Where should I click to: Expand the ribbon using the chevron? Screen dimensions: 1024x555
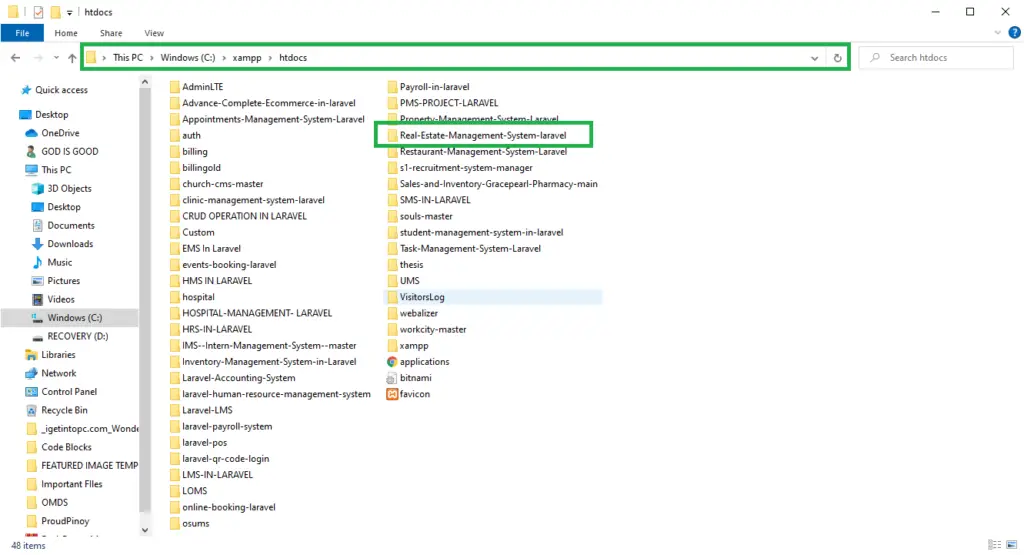tap(996, 33)
